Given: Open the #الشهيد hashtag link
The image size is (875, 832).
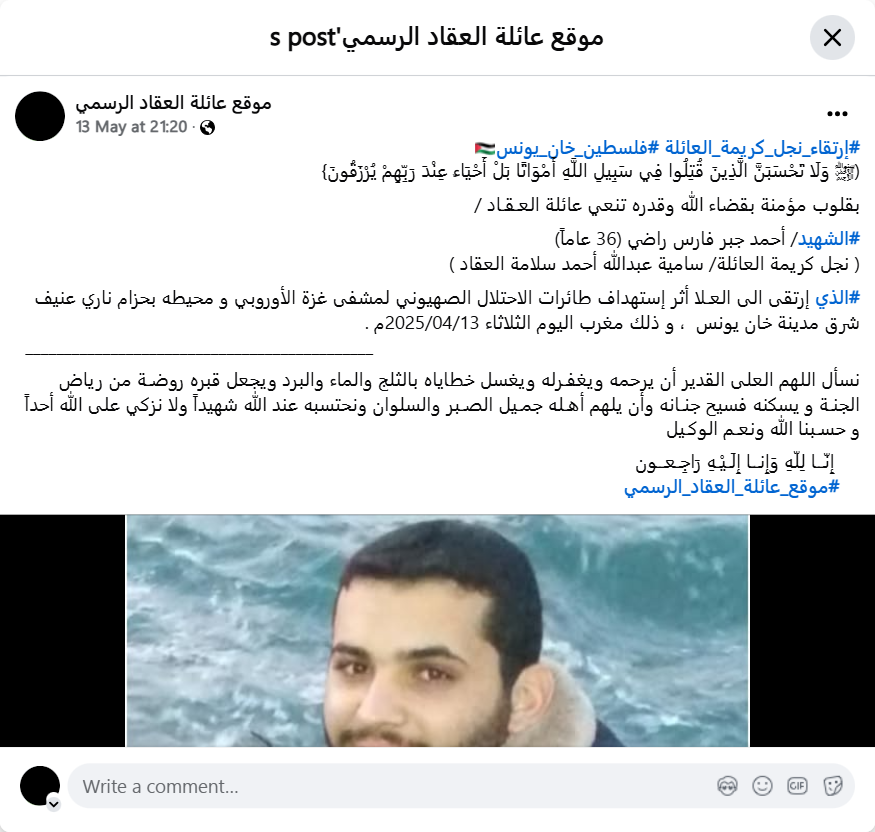Looking at the screenshot, I should 829,239.
